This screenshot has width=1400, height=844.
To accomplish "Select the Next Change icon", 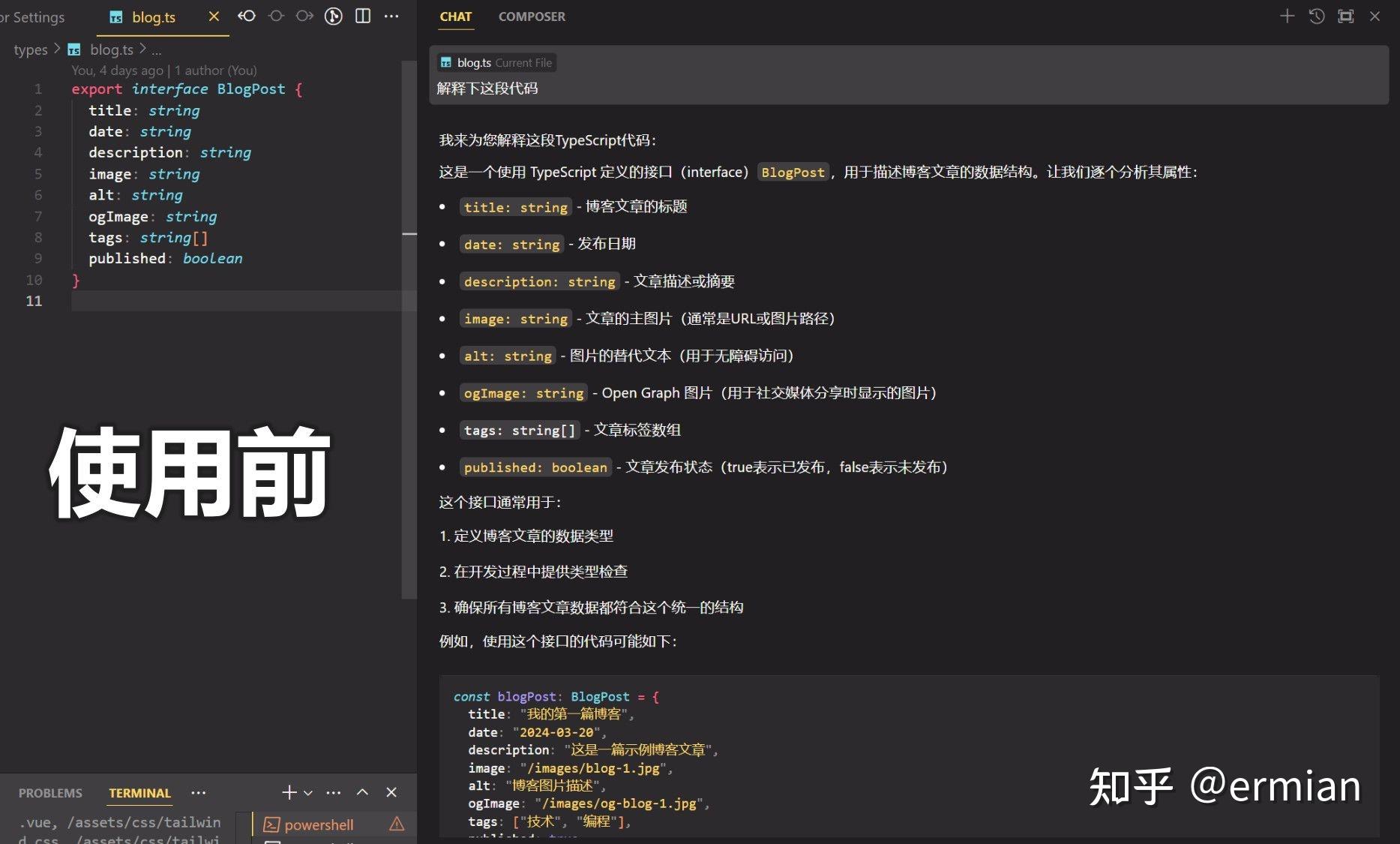I will coord(304,16).
